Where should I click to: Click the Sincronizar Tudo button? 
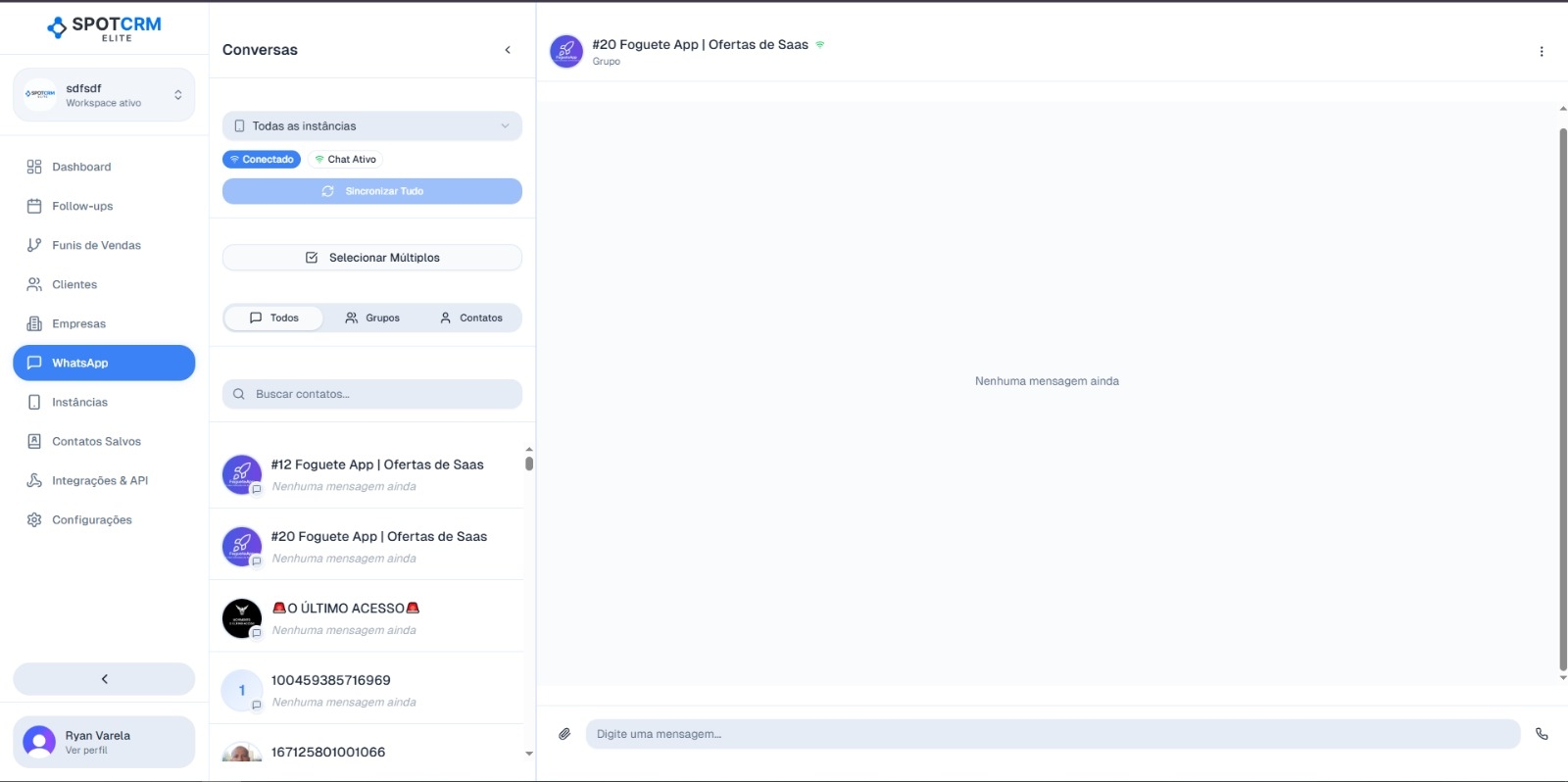[372, 191]
